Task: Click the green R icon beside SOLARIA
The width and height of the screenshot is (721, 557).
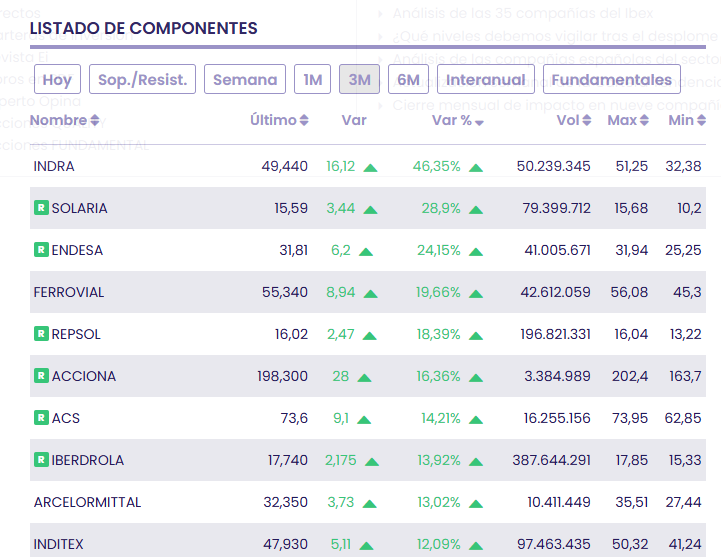Action: tap(41, 208)
